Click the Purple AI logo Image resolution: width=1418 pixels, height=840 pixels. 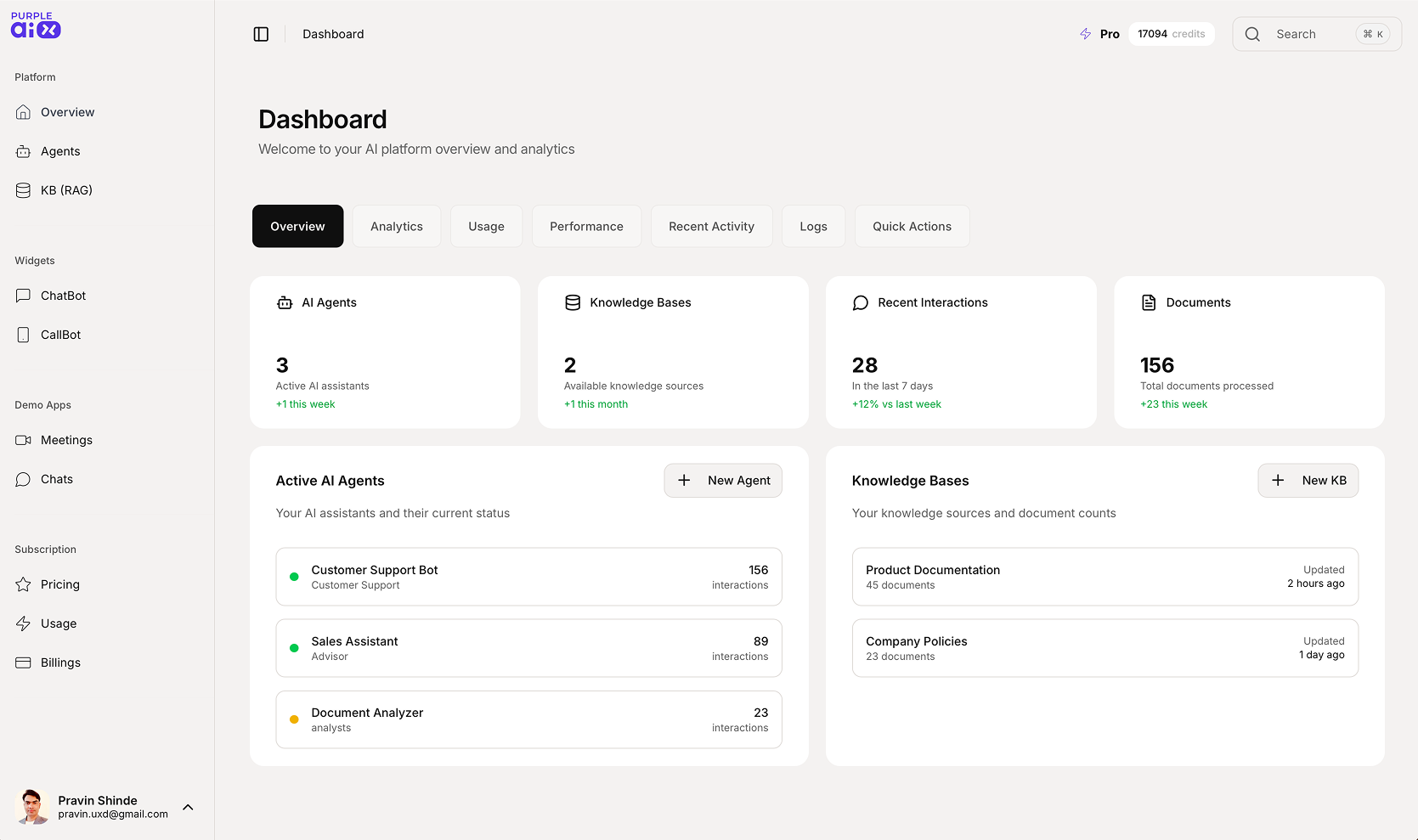click(35, 25)
